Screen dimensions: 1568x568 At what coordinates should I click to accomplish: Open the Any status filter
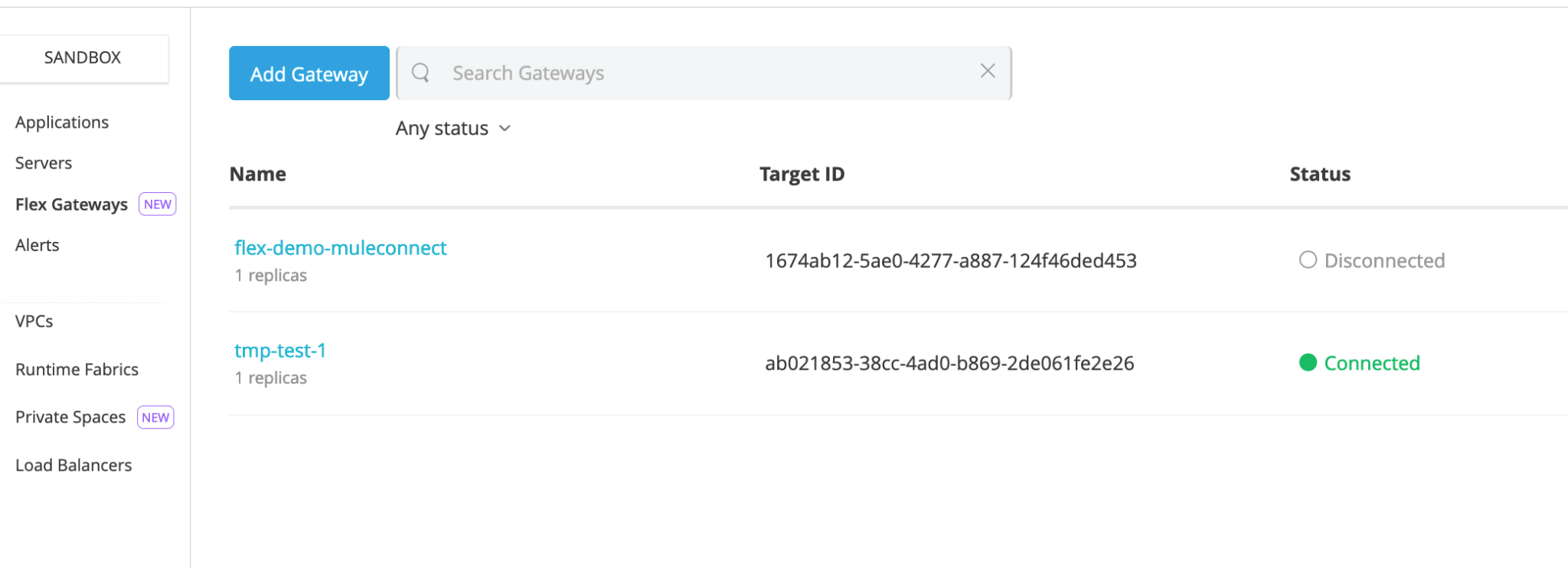pyautogui.click(x=452, y=129)
